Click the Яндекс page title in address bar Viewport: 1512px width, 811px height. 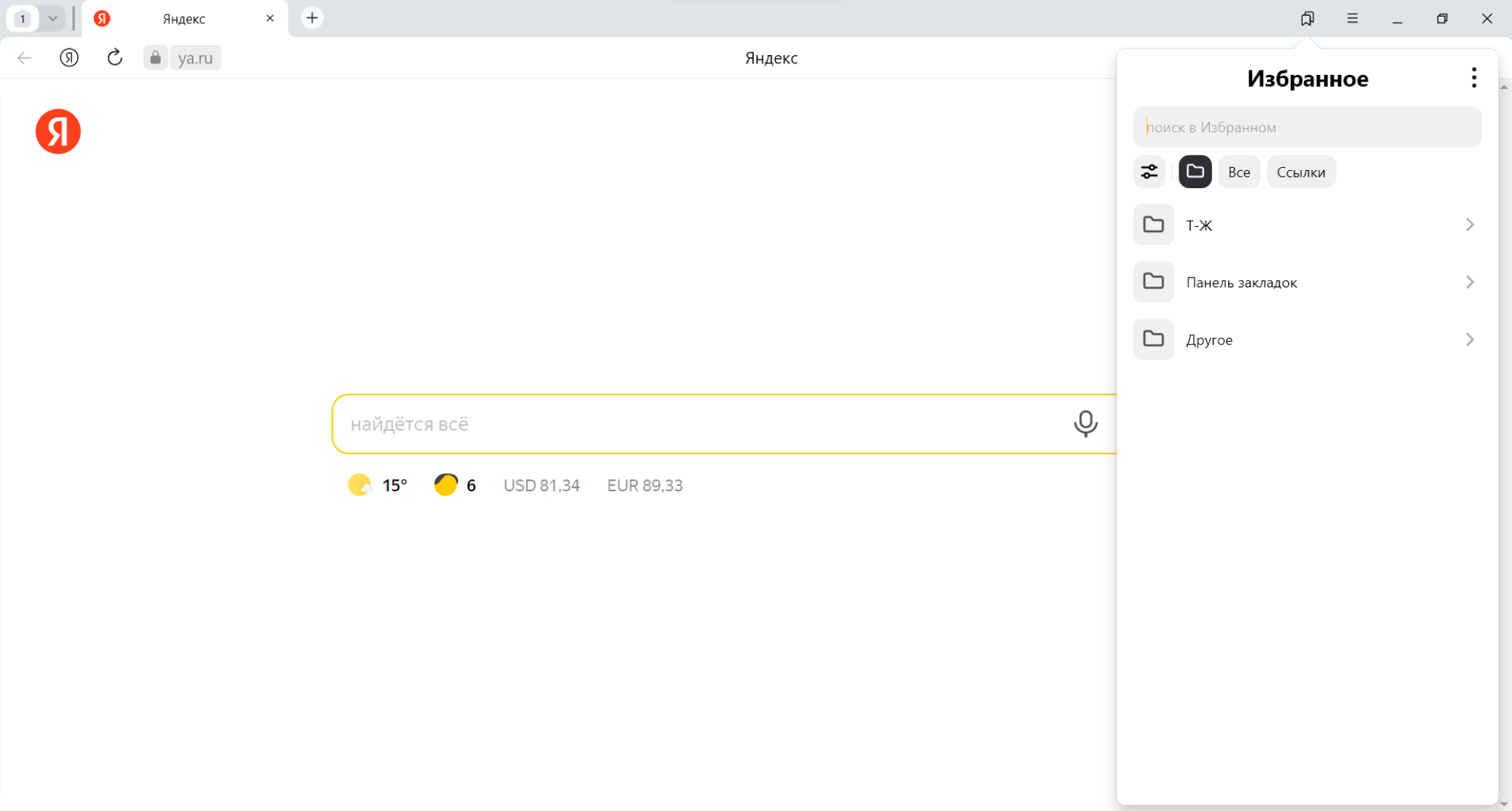(x=771, y=58)
